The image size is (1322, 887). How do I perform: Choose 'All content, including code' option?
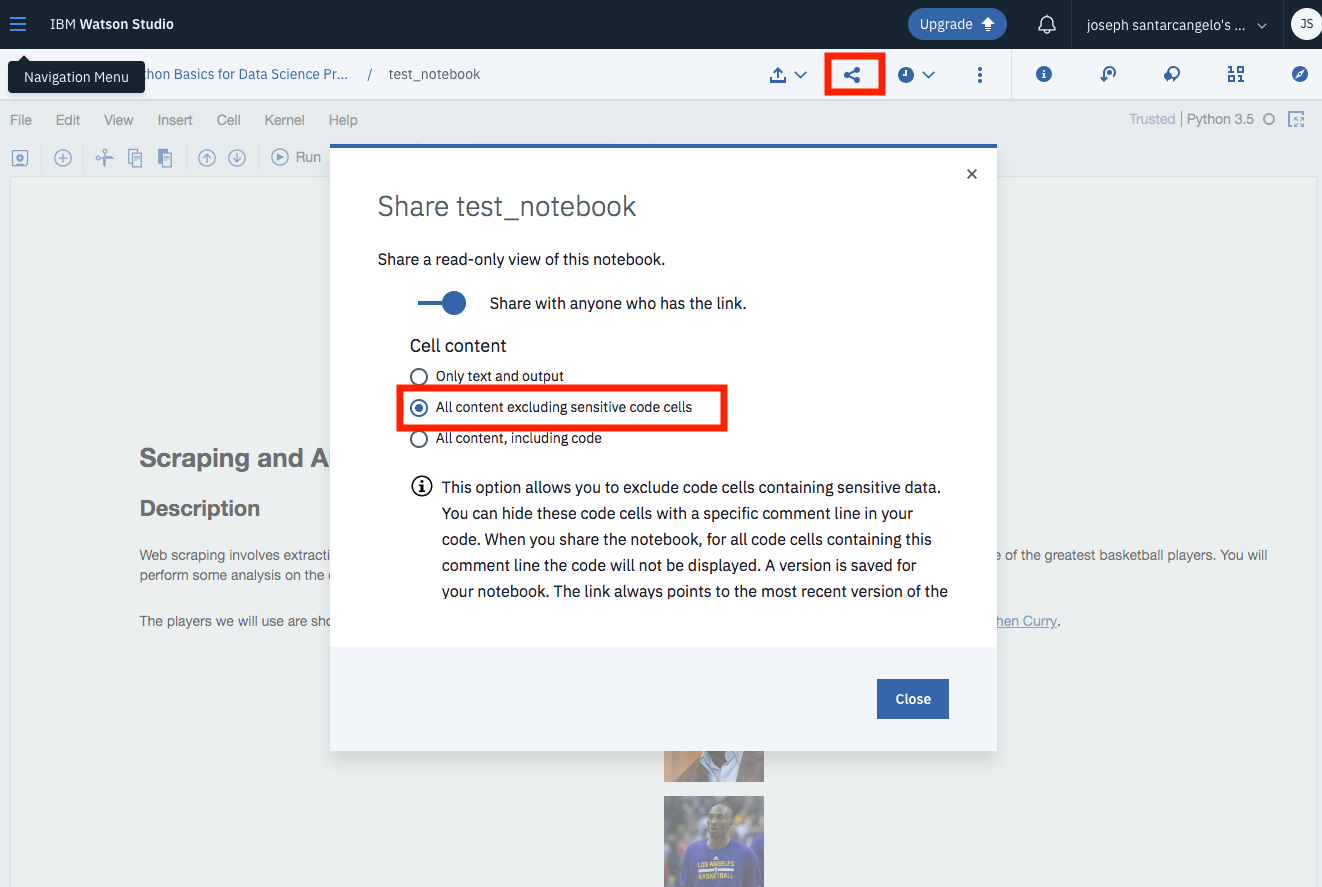[x=419, y=438]
